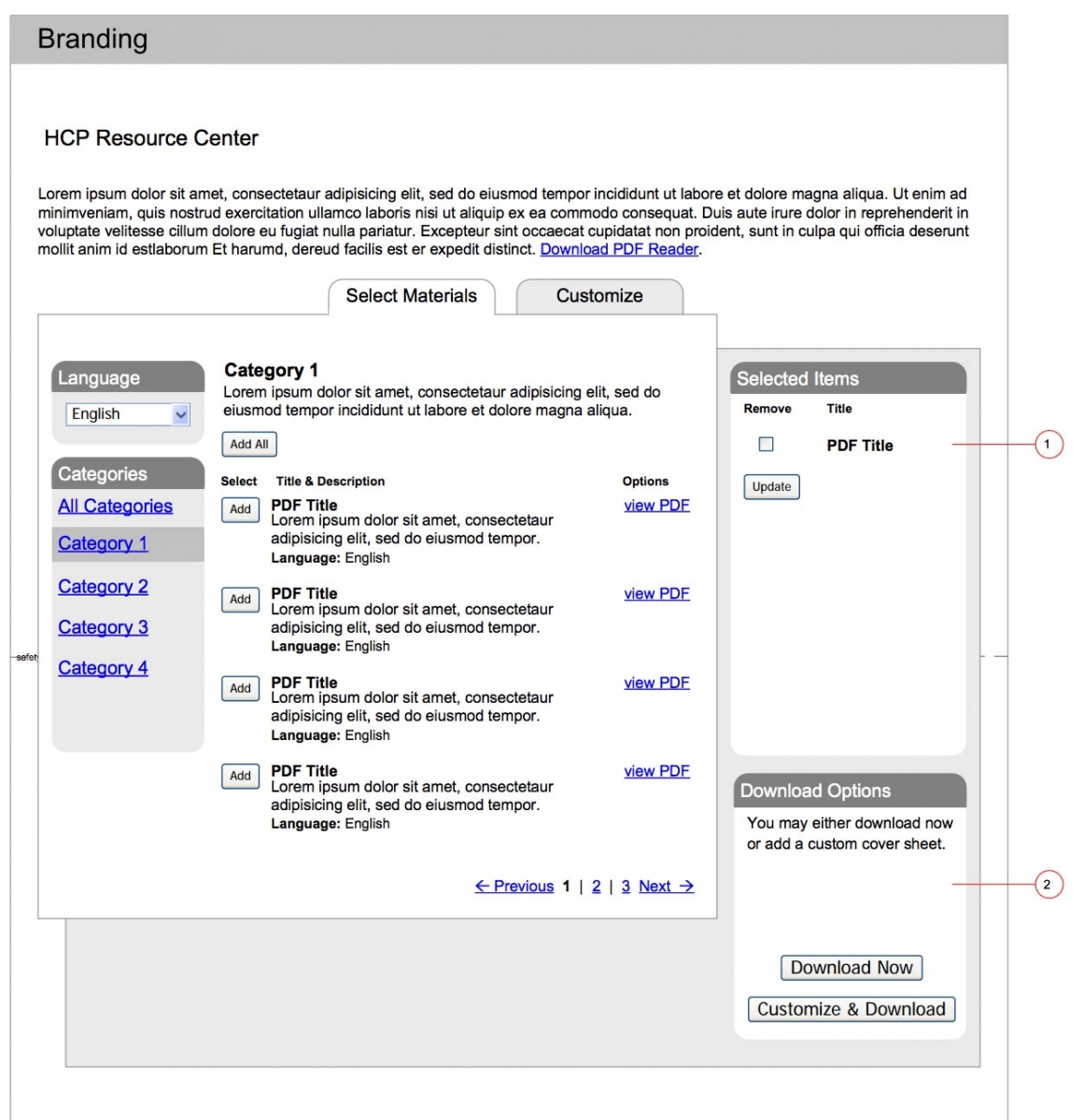Viewport: 1084px width, 1120px height.
Task: Open Category 4 from the sidebar
Action: coord(103,667)
